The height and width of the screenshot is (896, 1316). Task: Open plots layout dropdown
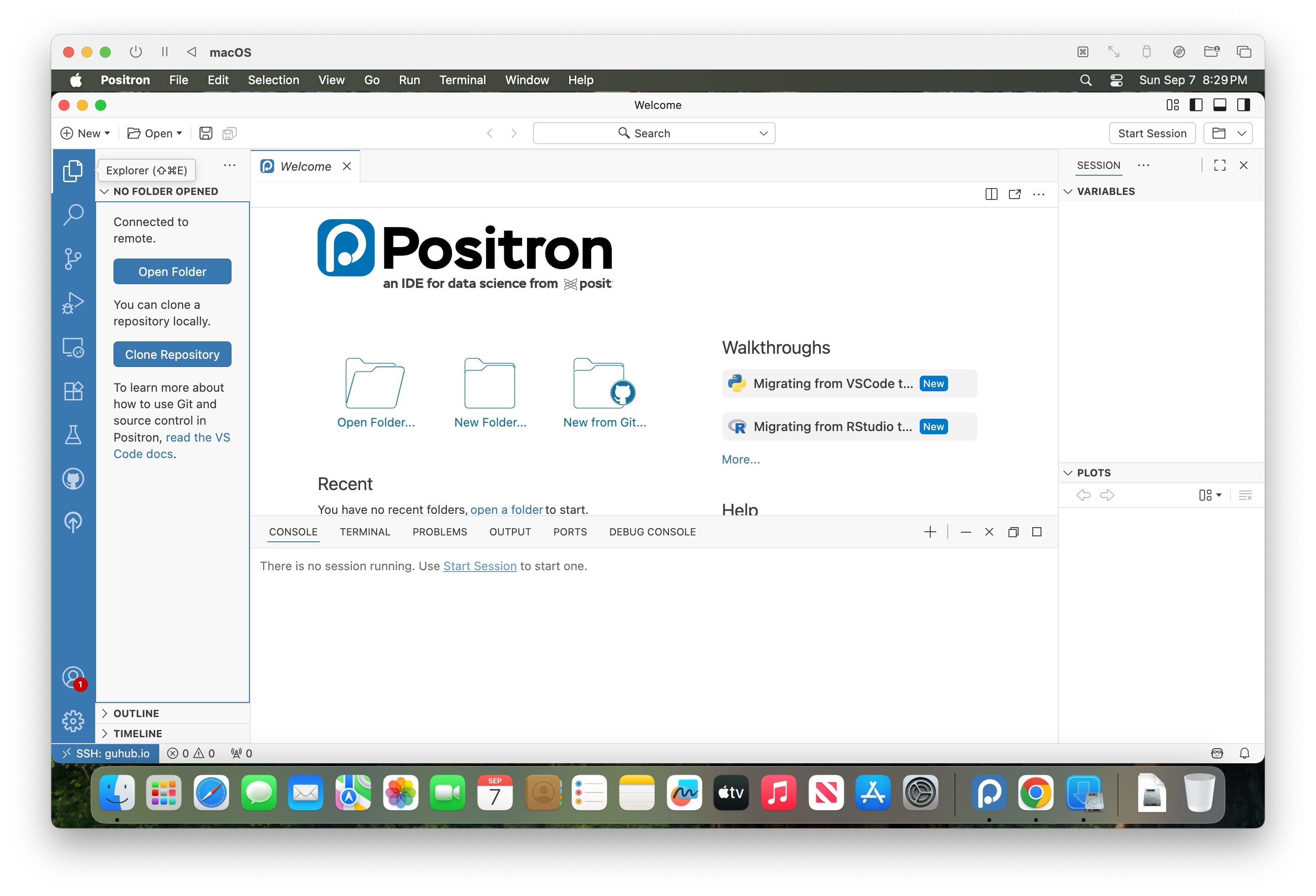(x=1209, y=496)
